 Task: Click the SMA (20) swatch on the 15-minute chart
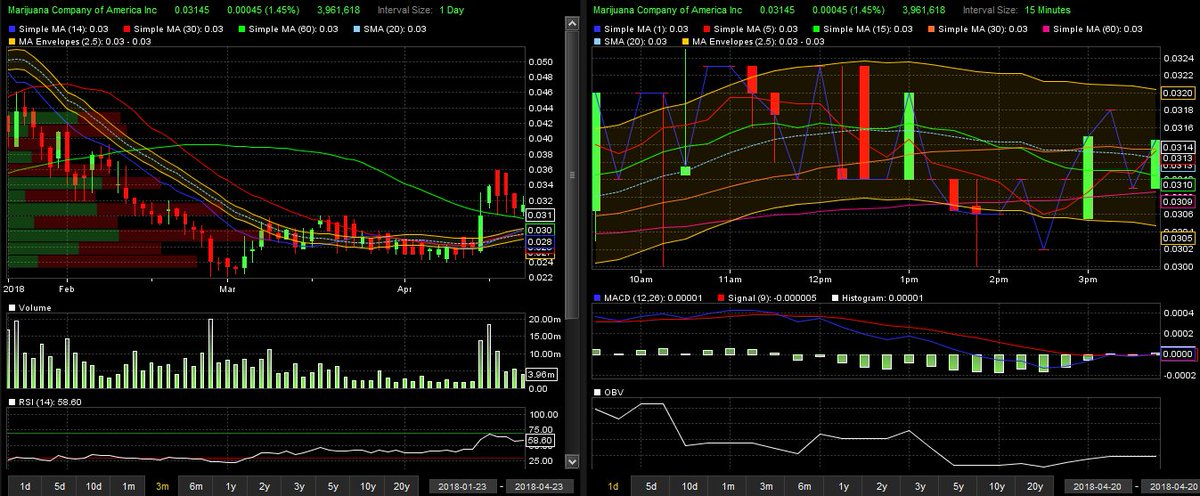(598, 42)
